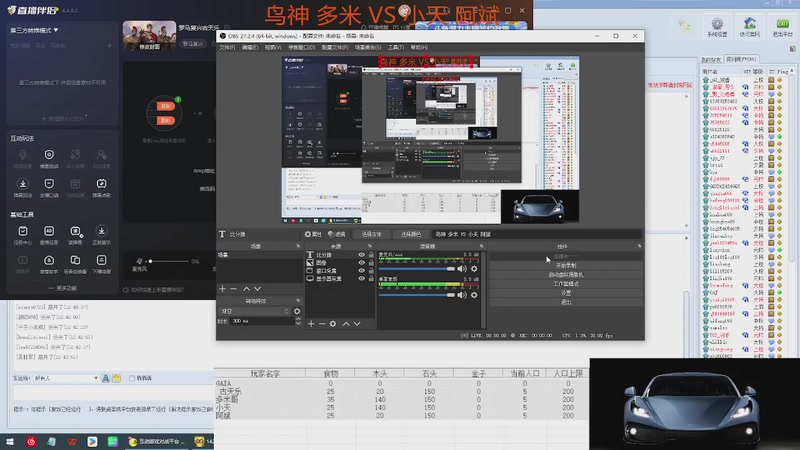This screenshot has height=450, width=800.
Task: Open OBS 编辑(E) menu
Action: [x=249, y=47]
